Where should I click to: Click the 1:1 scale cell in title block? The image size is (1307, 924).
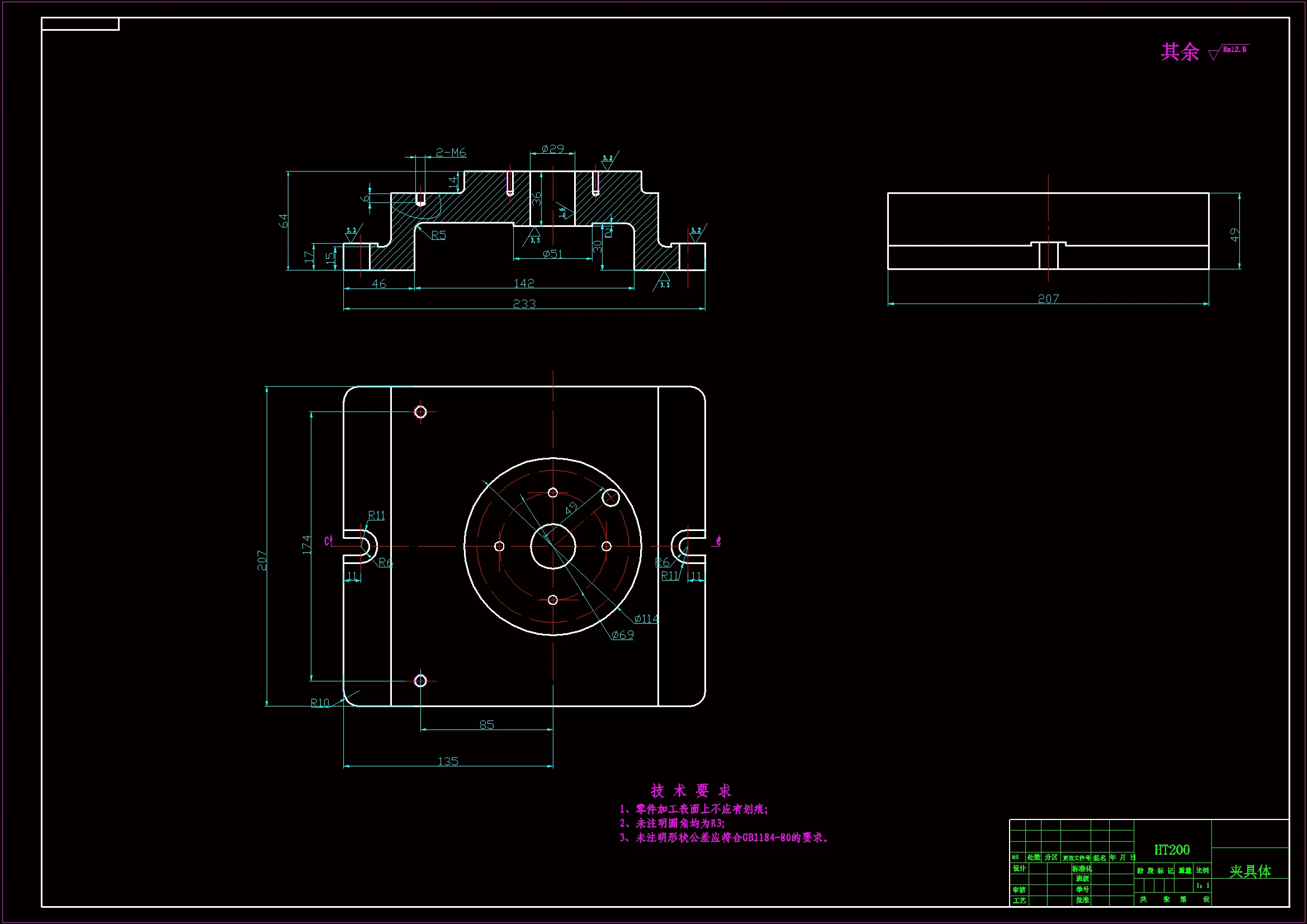1202,885
